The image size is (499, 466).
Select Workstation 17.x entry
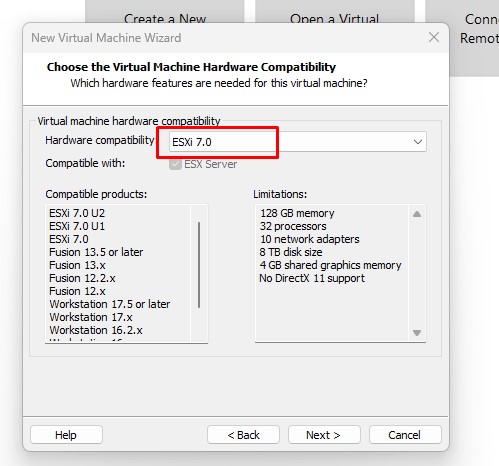click(91, 317)
